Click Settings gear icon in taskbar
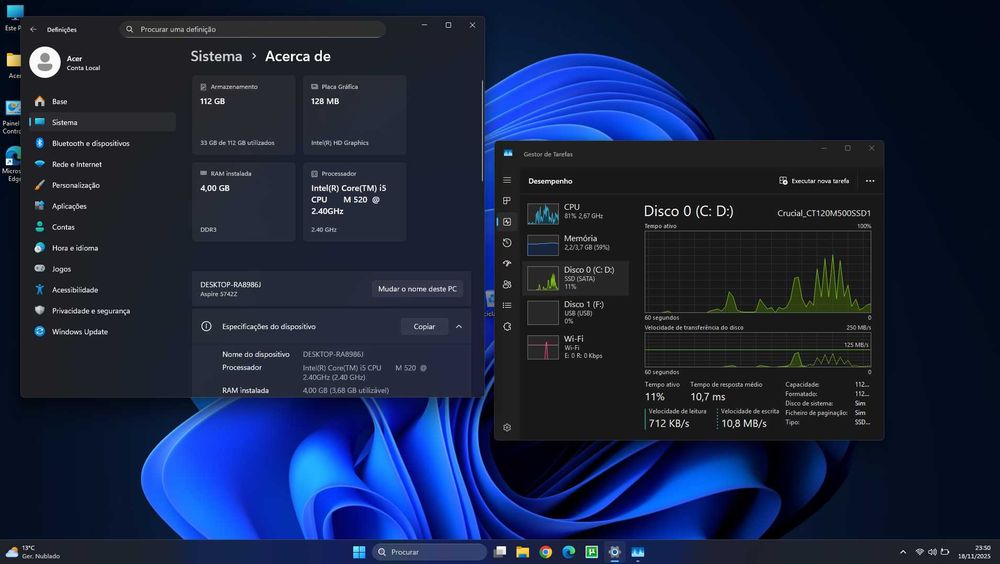 click(x=615, y=552)
